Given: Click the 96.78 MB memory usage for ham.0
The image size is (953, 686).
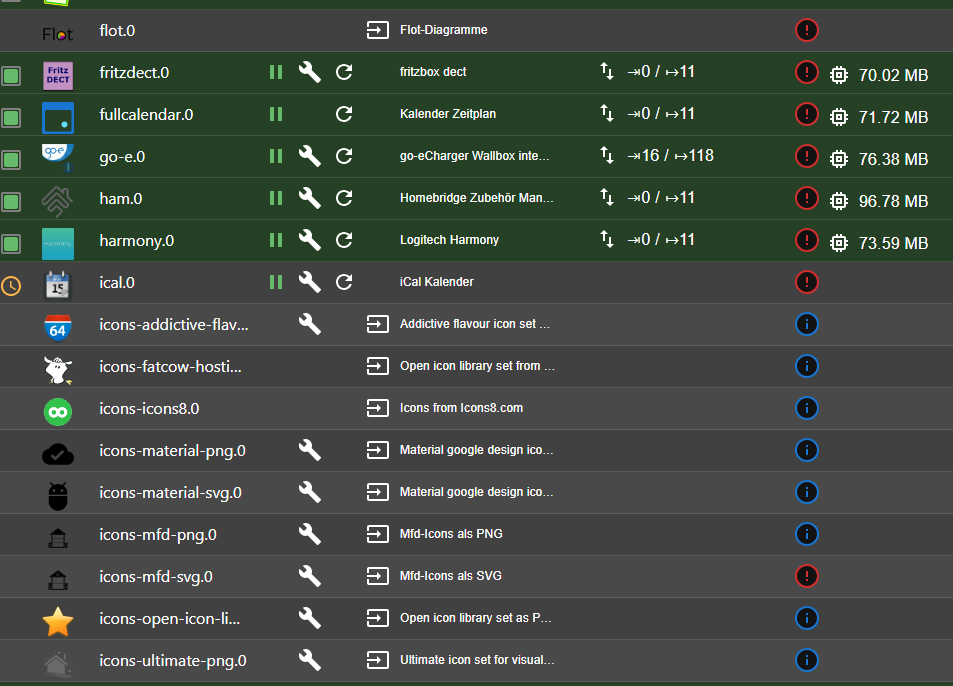Looking at the screenshot, I should click(x=893, y=201).
